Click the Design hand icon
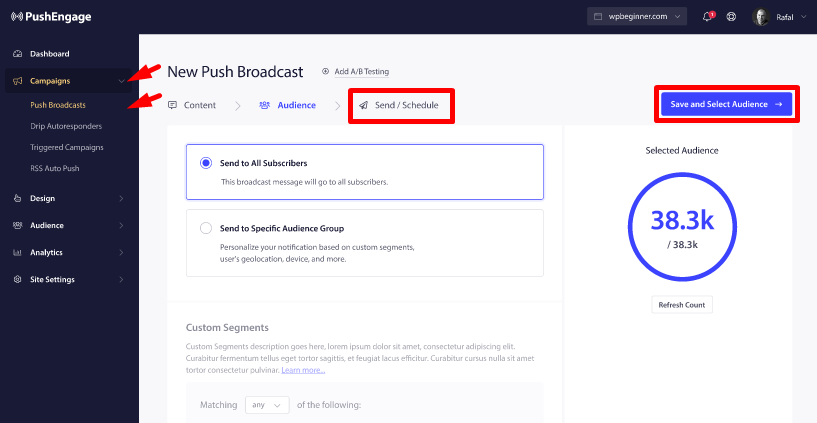Screen dimensions: 817x423 18,198
